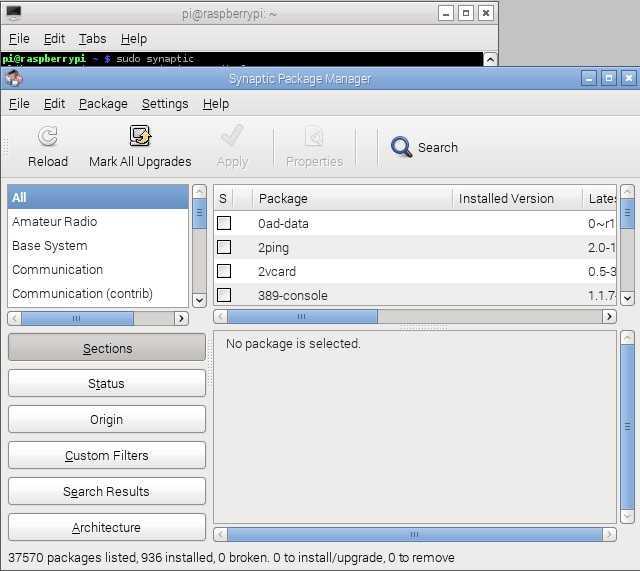Sort by Installed Version column header
Screen dimensions: 640x571
pos(517,198)
